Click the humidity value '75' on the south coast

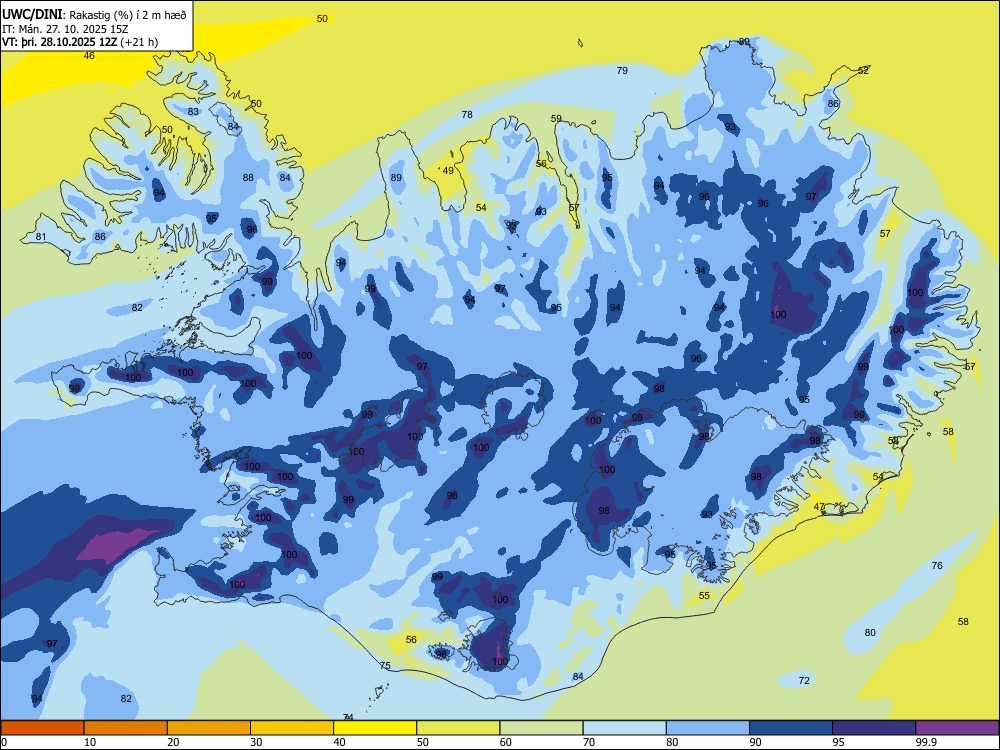(x=385, y=665)
